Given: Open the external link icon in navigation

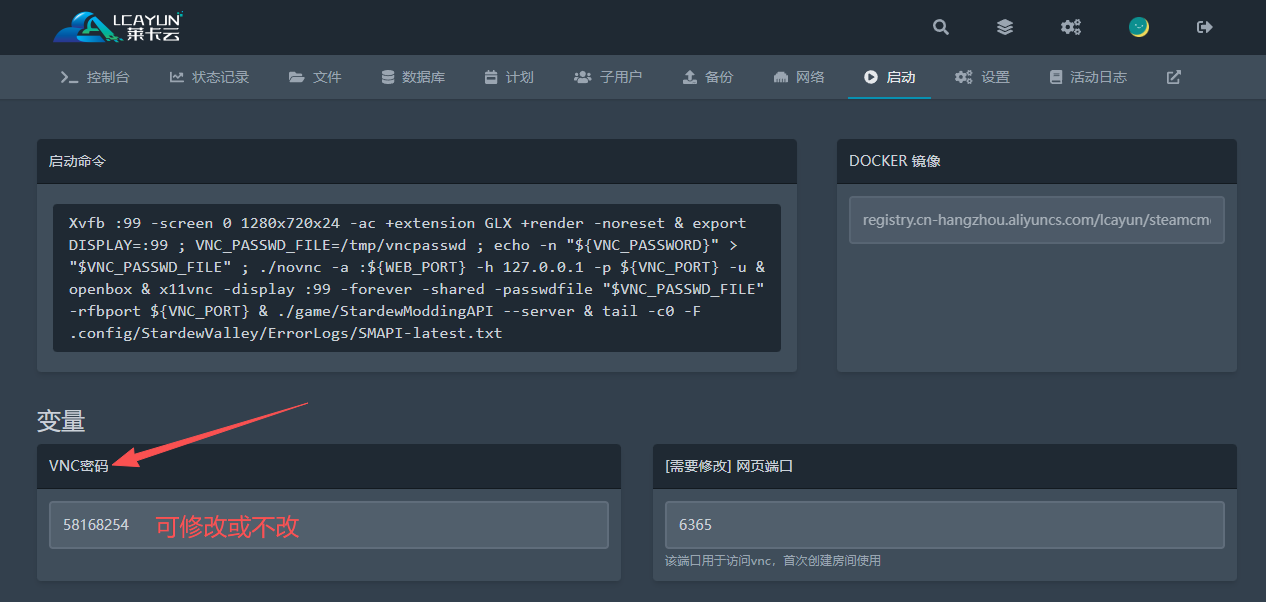Looking at the screenshot, I should click(1174, 77).
